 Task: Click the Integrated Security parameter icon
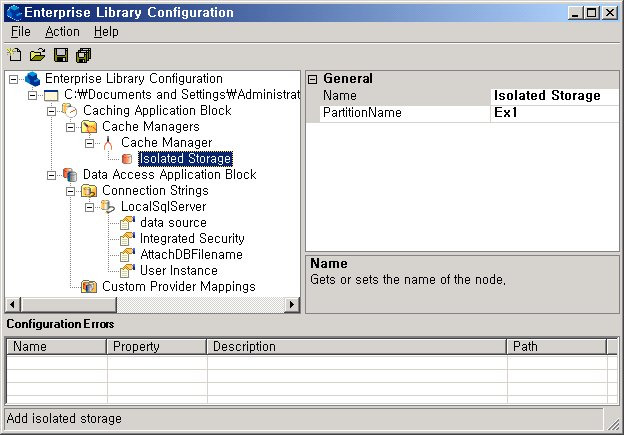(127, 238)
